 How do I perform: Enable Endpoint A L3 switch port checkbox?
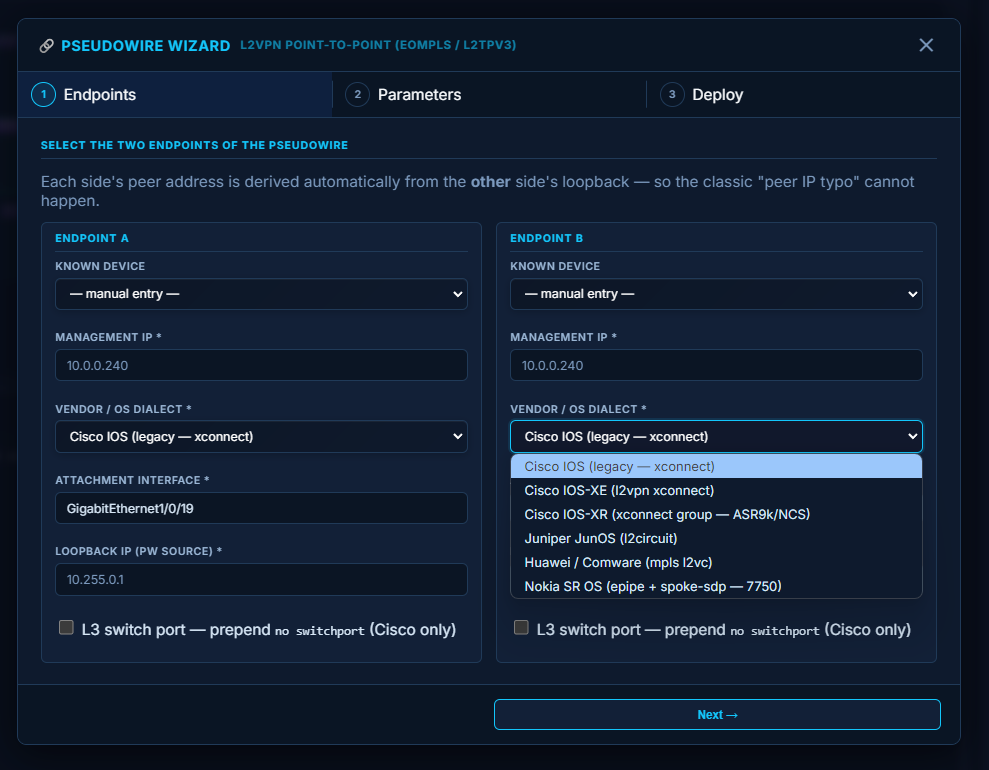(x=66, y=627)
